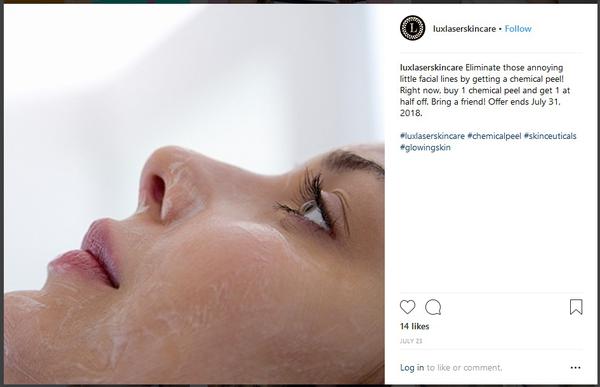Click the Log in link
The height and width of the screenshot is (387, 600).
[412, 367]
